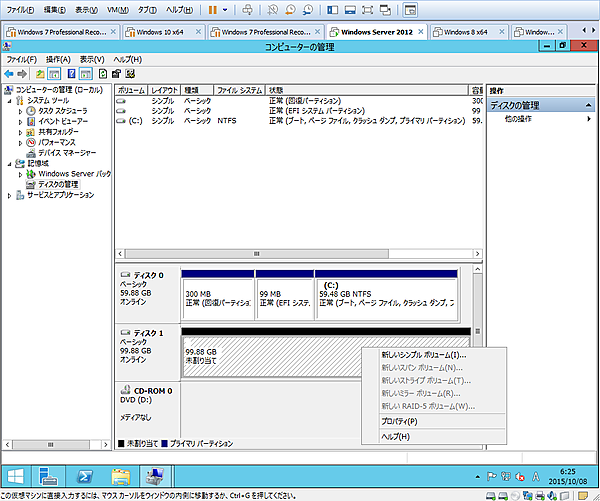This screenshot has height=501, width=600.
Task: Open the 操作(A) menu in menu bar
Action: point(58,59)
